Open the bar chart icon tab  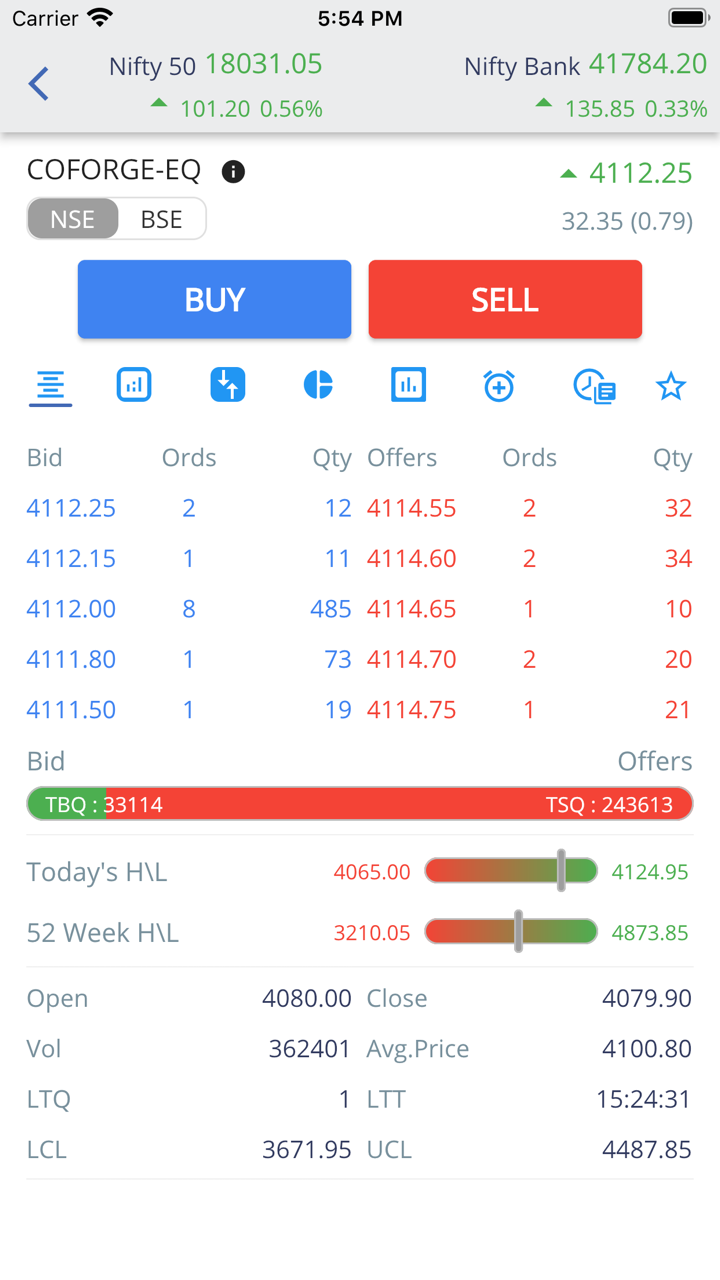pyautogui.click(x=134, y=385)
